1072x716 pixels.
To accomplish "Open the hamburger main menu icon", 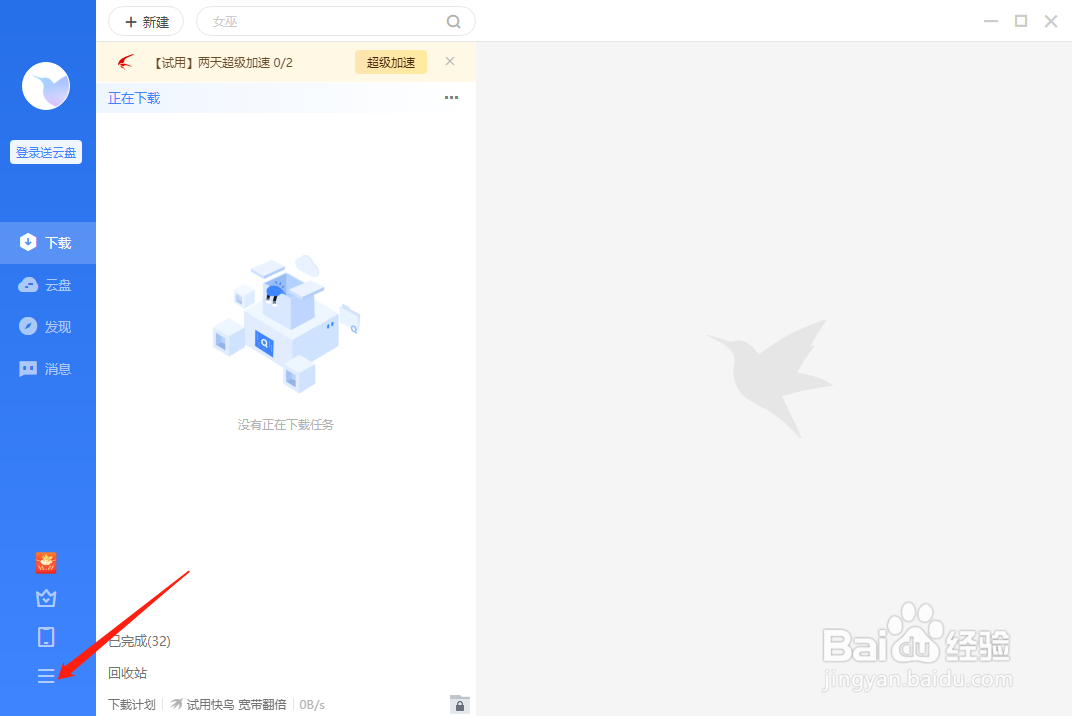I will coord(46,676).
